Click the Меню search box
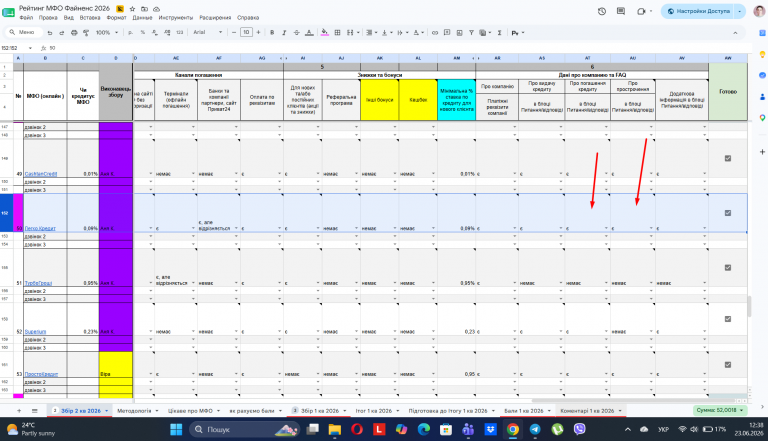 (24, 32)
